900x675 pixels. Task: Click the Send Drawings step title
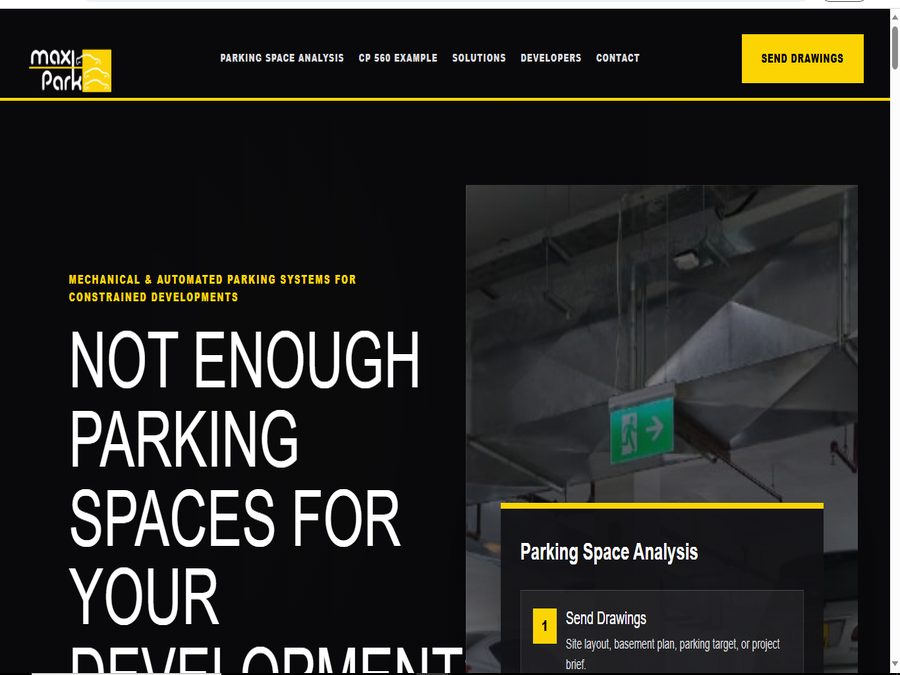pyautogui.click(x=606, y=618)
